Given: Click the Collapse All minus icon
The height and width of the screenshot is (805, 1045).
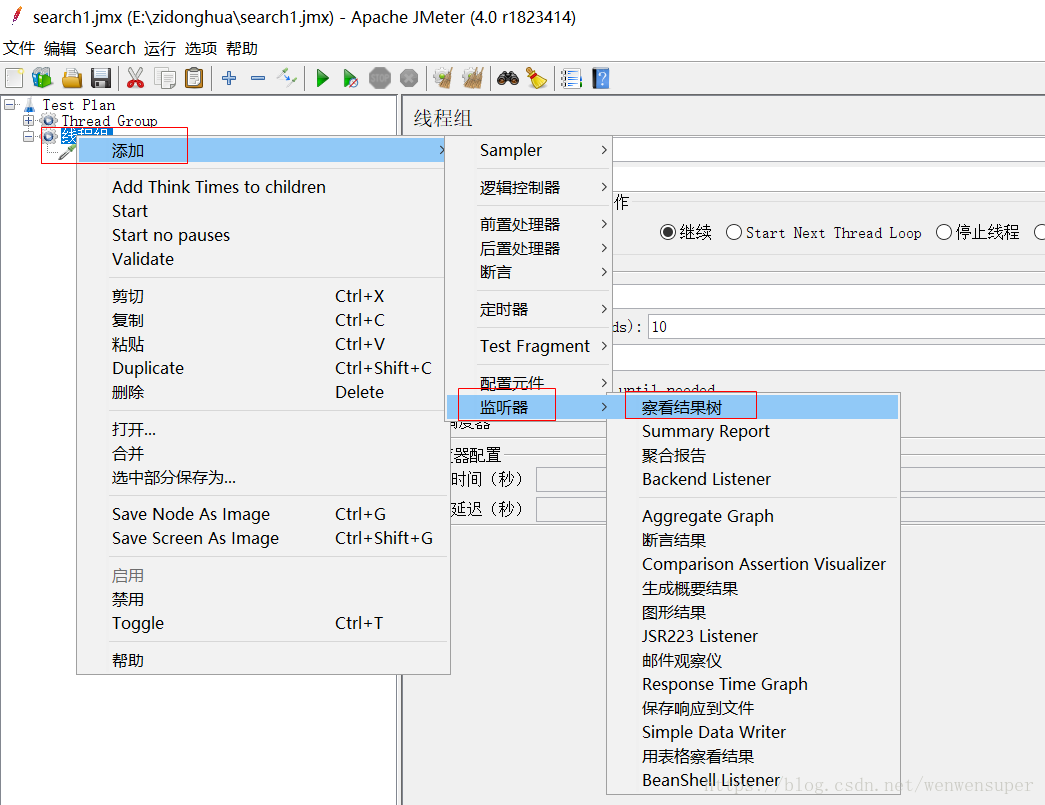Looking at the screenshot, I should [x=258, y=78].
